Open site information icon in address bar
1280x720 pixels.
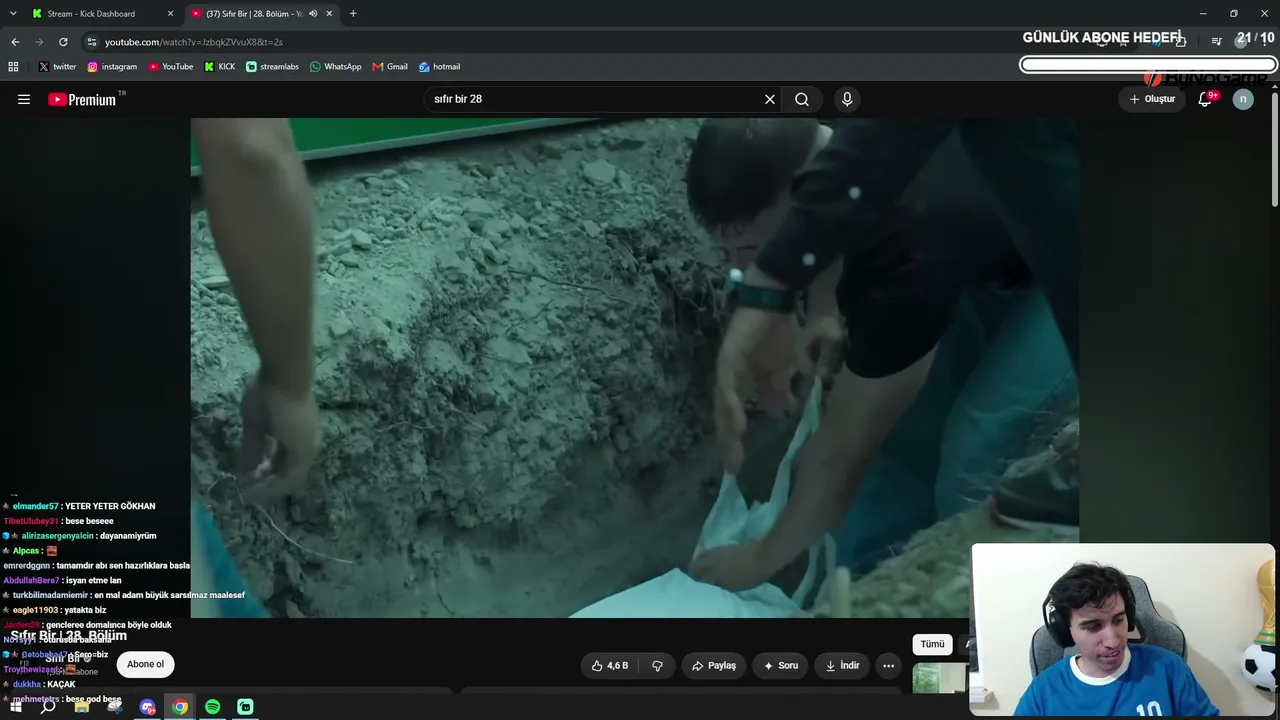click(92, 42)
